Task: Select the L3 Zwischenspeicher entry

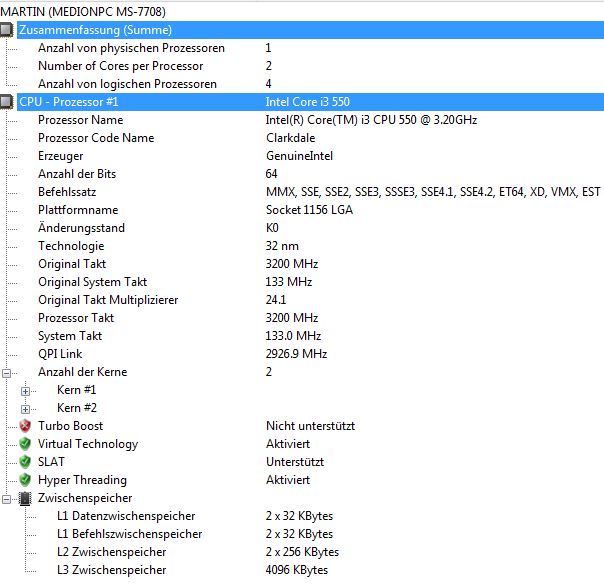Action: click(x=111, y=570)
